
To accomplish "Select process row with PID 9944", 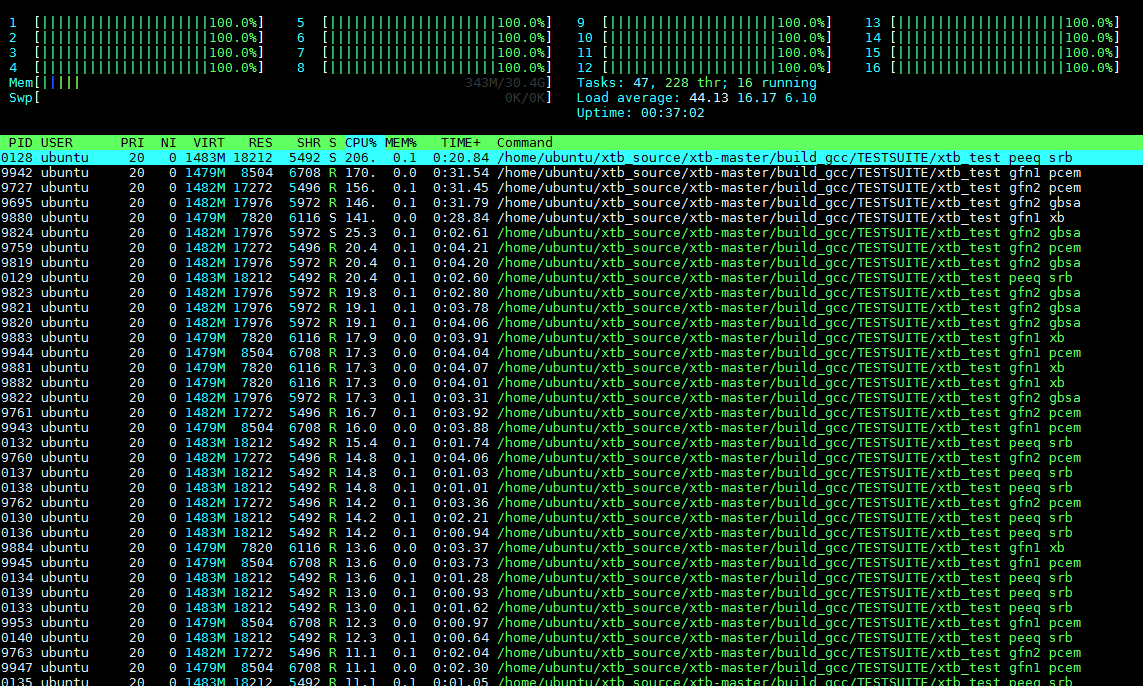I will 572,353.
